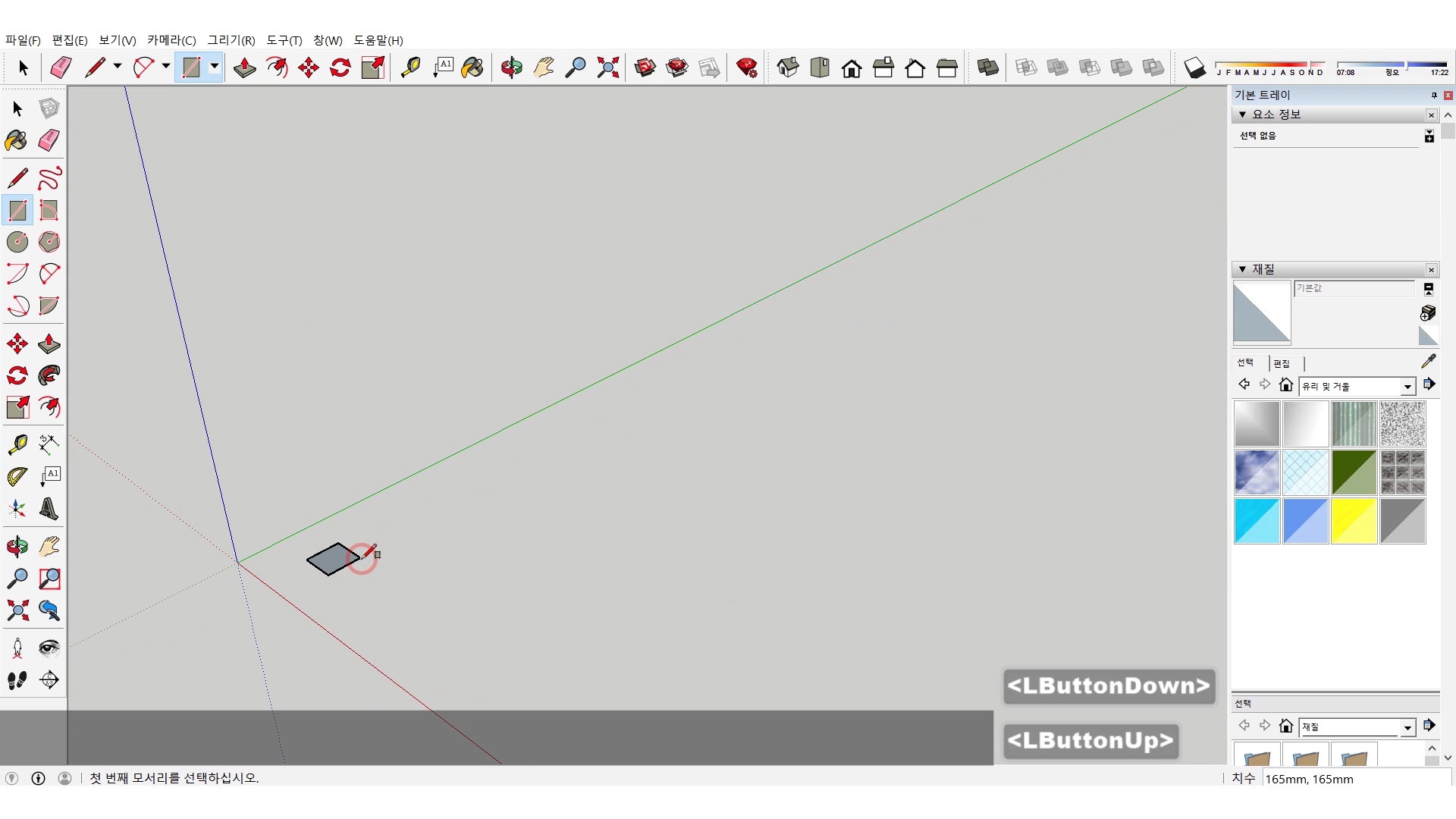1456x819 pixels.
Task: Activate the Orbit tool in top toolbar
Action: pyautogui.click(x=511, y=67)
